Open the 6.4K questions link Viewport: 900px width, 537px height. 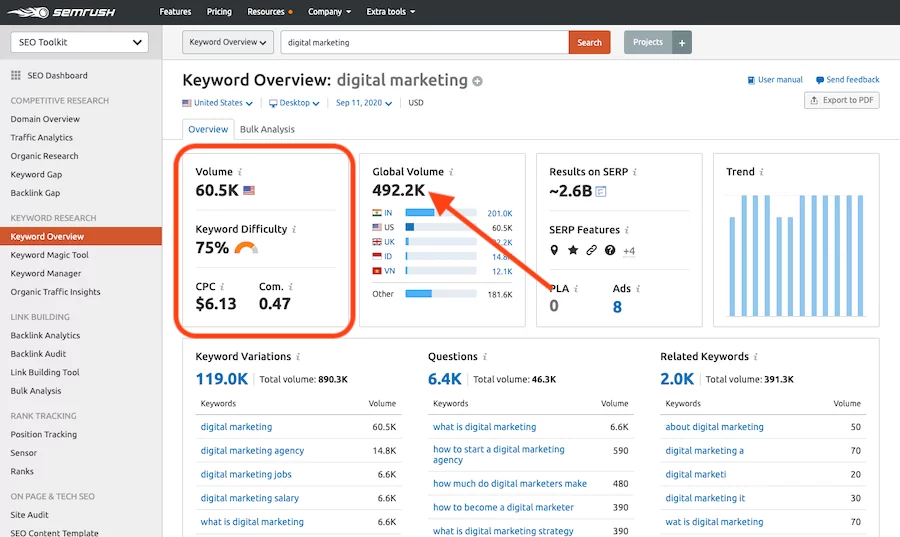(x=444, y=379)
